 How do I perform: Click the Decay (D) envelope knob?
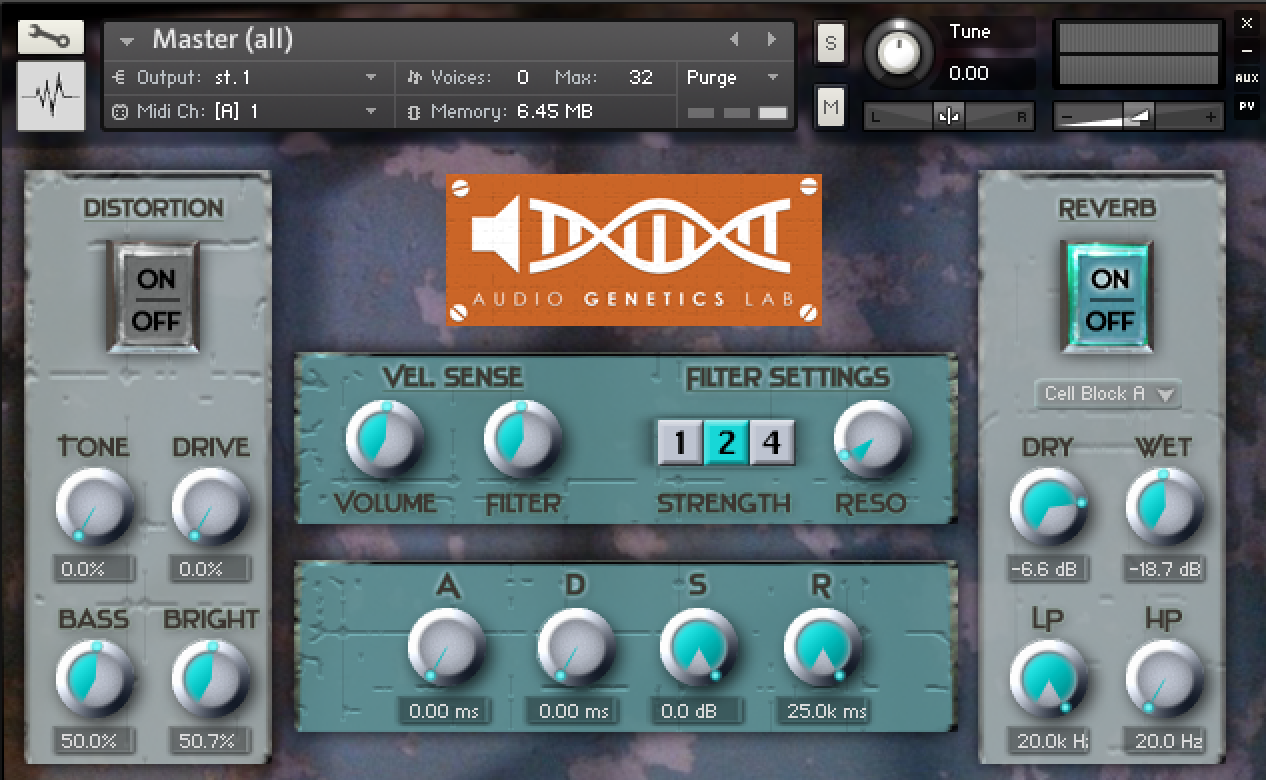click(x=575, y=647)
